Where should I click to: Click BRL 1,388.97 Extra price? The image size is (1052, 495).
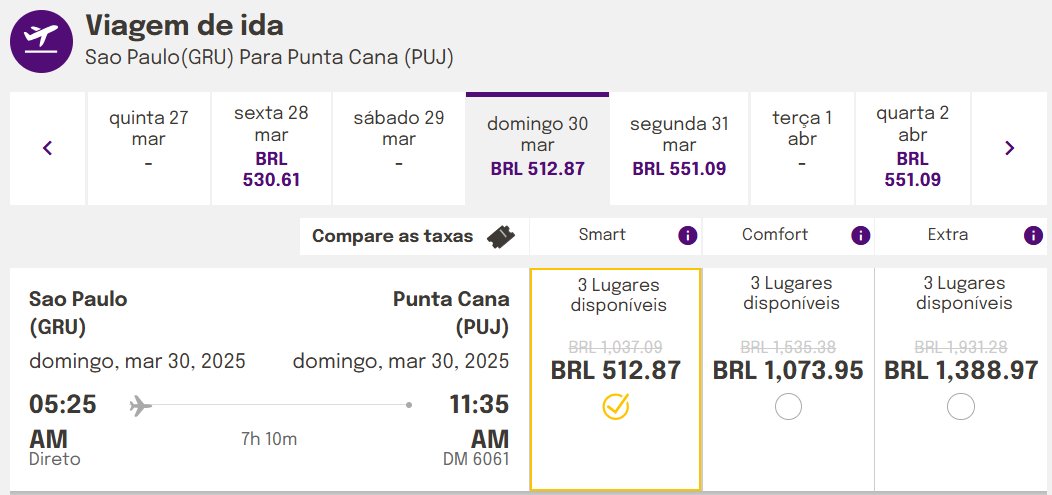961,370
